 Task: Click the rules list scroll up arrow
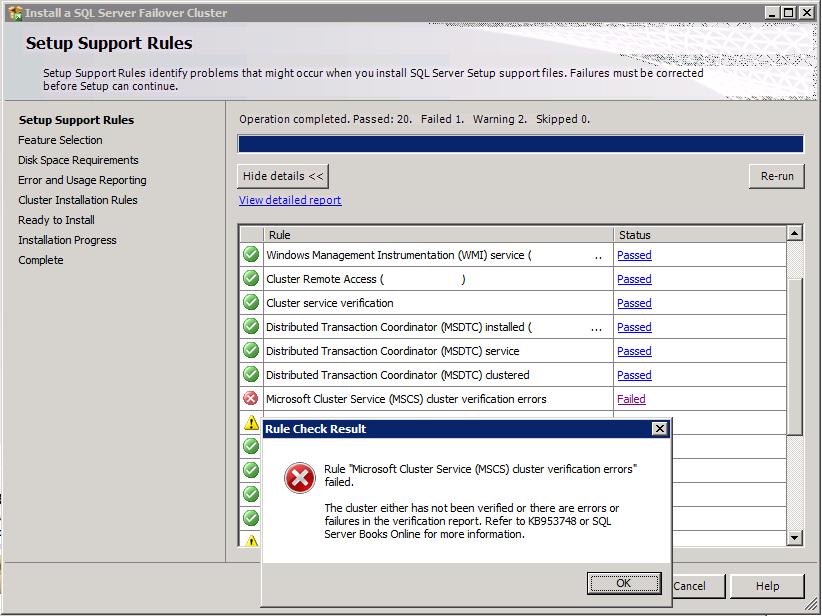coord(795,233)
